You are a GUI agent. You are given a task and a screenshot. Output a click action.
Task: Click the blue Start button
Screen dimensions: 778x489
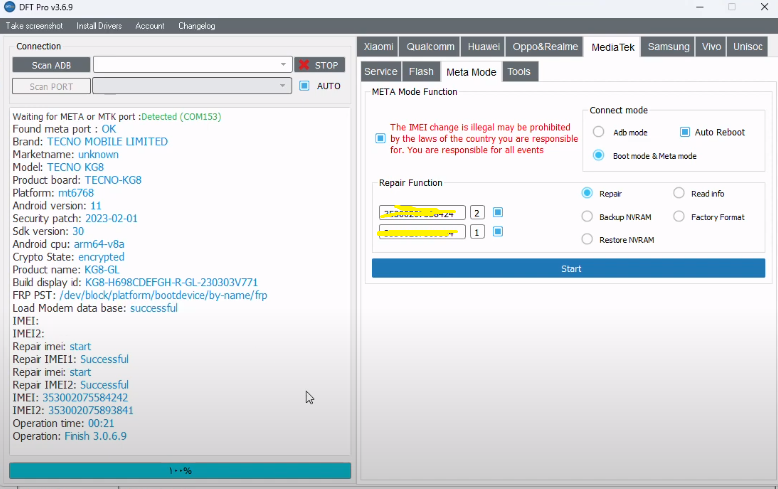(x=568, y=268)
